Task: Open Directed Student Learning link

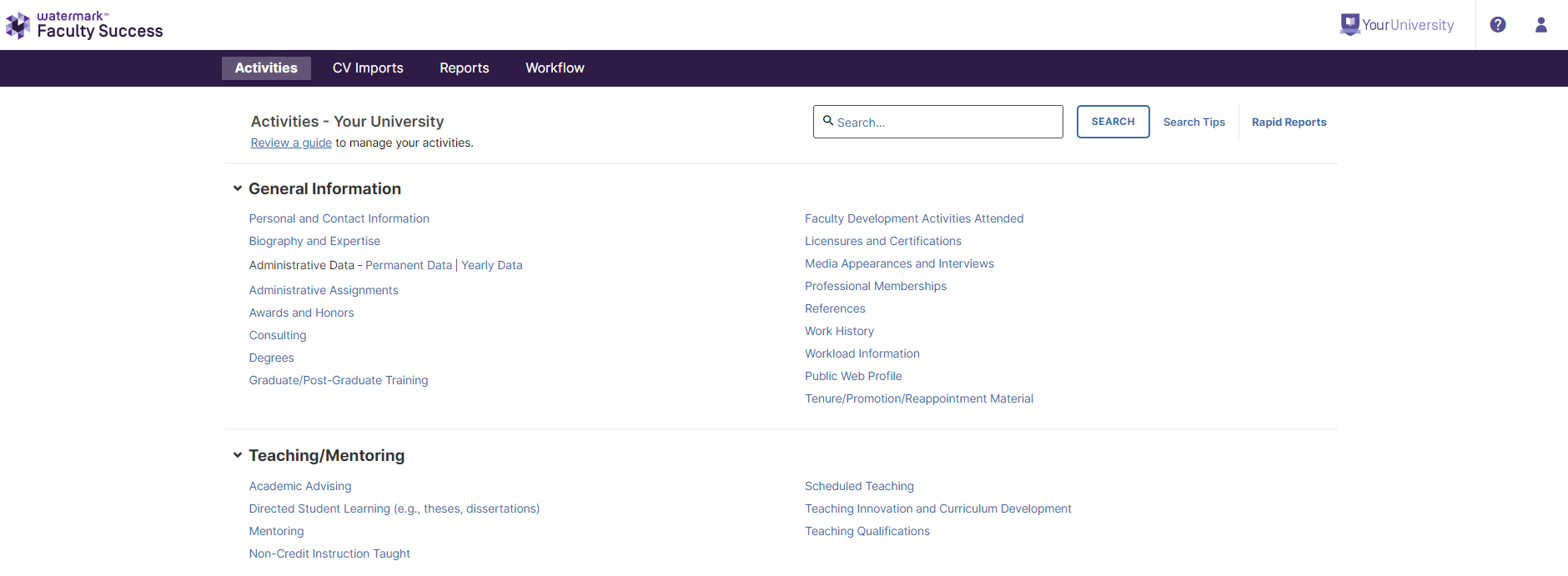Action: (x=395, y=508)
